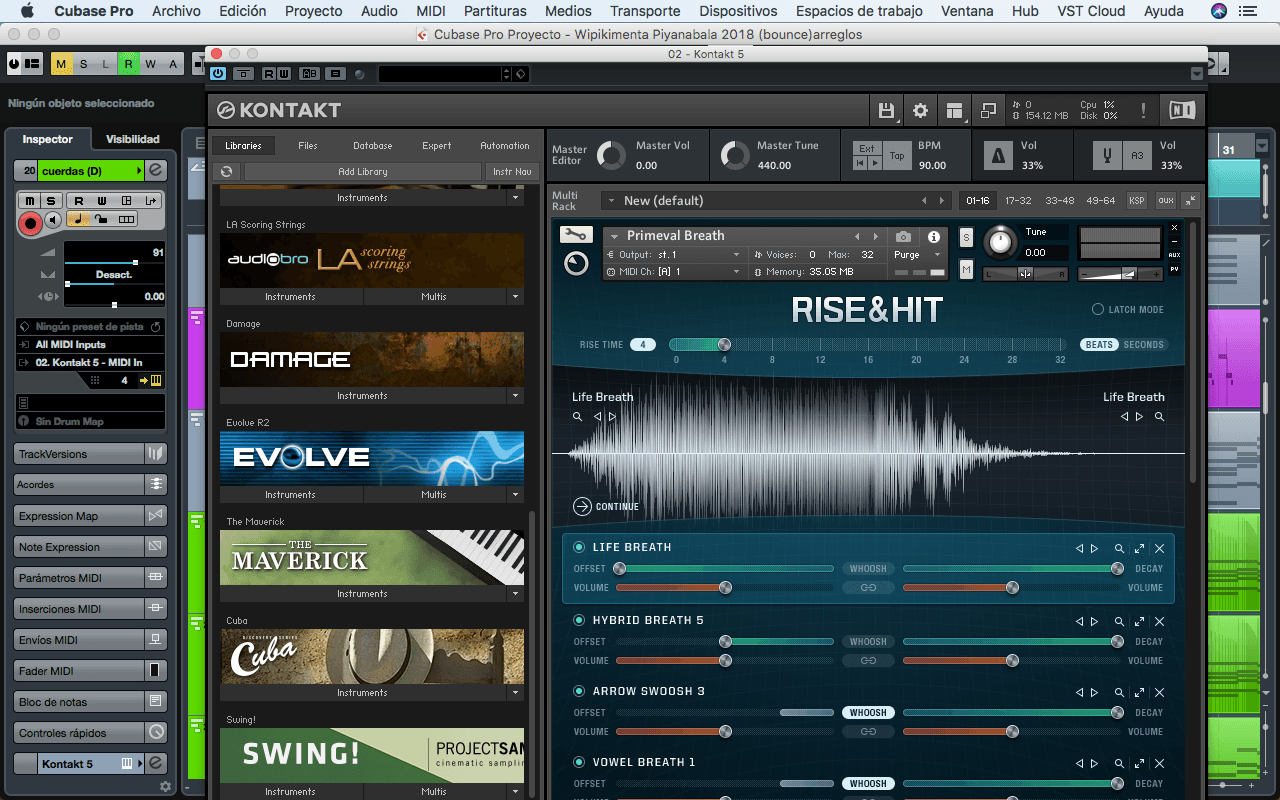Open Kontakt save/load disk menu
The width and height of the screenshot is (1280, 800).
click(x=886, y=110)
